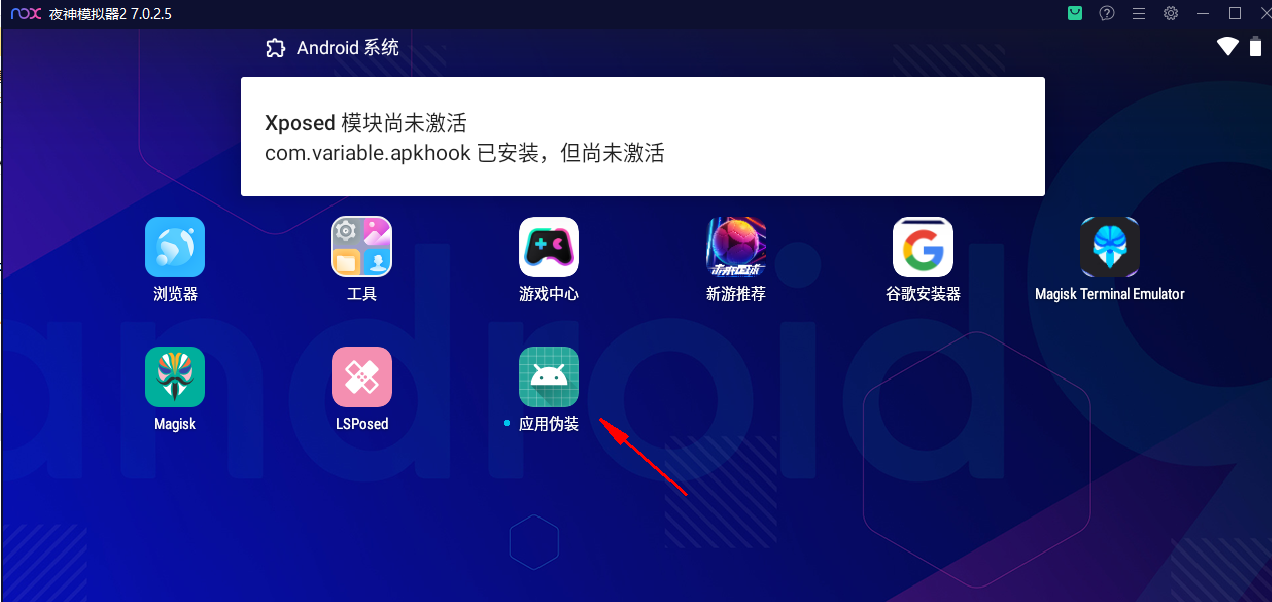Open the Nox hamburger menu
Viewport: 1272px width, 602px height.
tap(1139, 13)
